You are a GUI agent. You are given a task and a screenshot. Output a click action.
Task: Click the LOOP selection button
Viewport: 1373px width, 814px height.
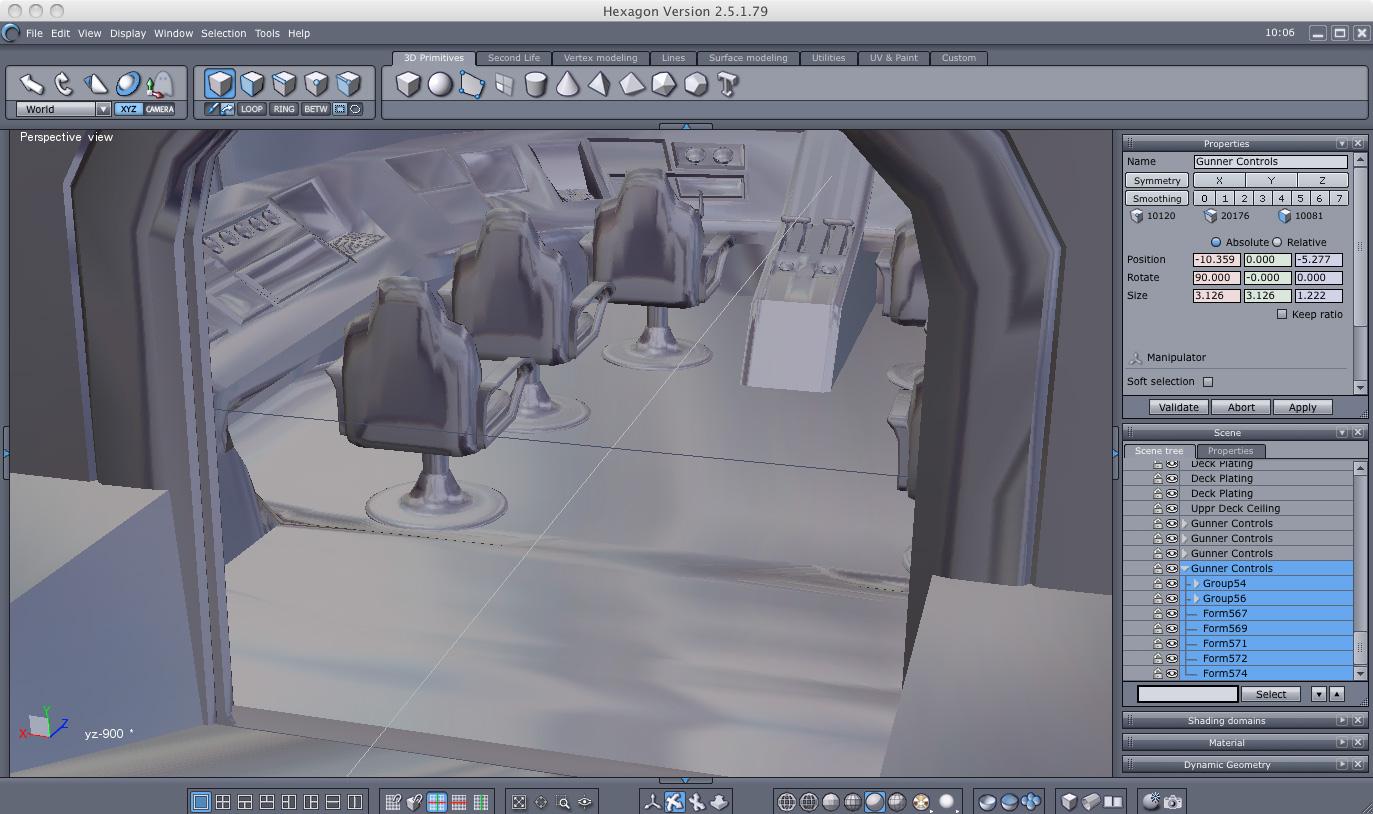[x=252, y=109]
